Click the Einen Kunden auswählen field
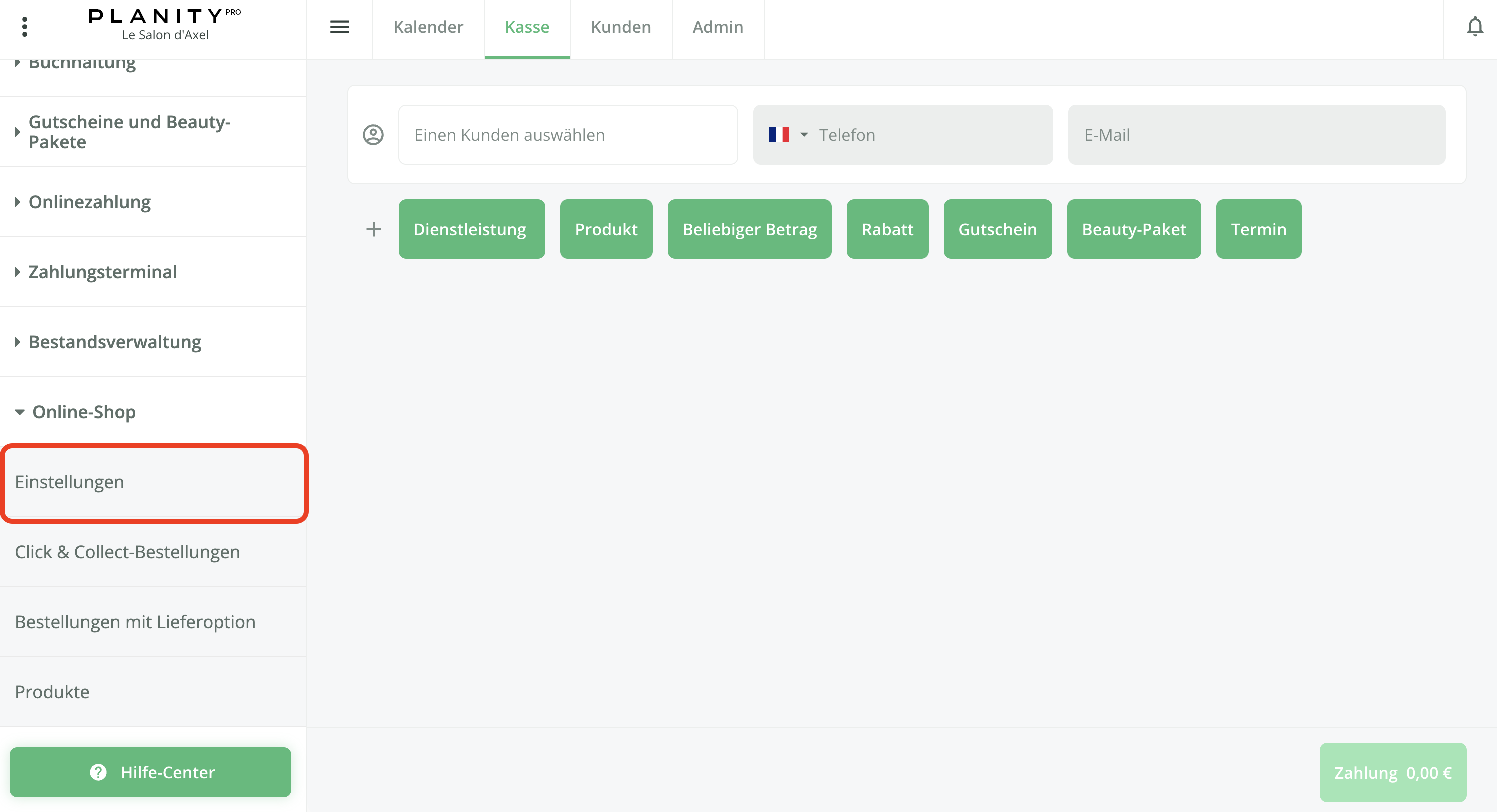This screenshot has width=1497, height=812. 568,135
